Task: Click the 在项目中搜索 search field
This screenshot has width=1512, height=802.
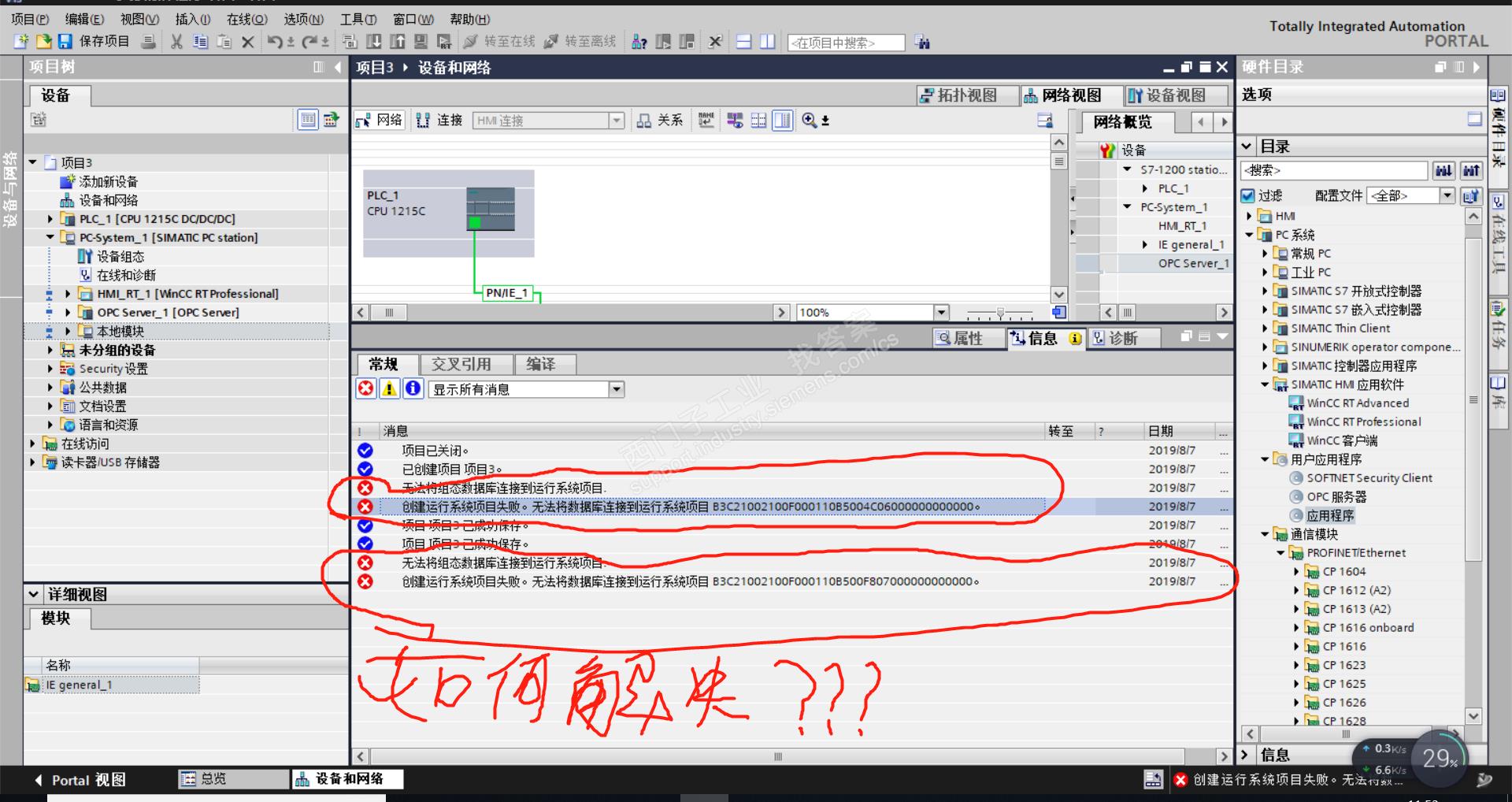Action: [846, 43]
